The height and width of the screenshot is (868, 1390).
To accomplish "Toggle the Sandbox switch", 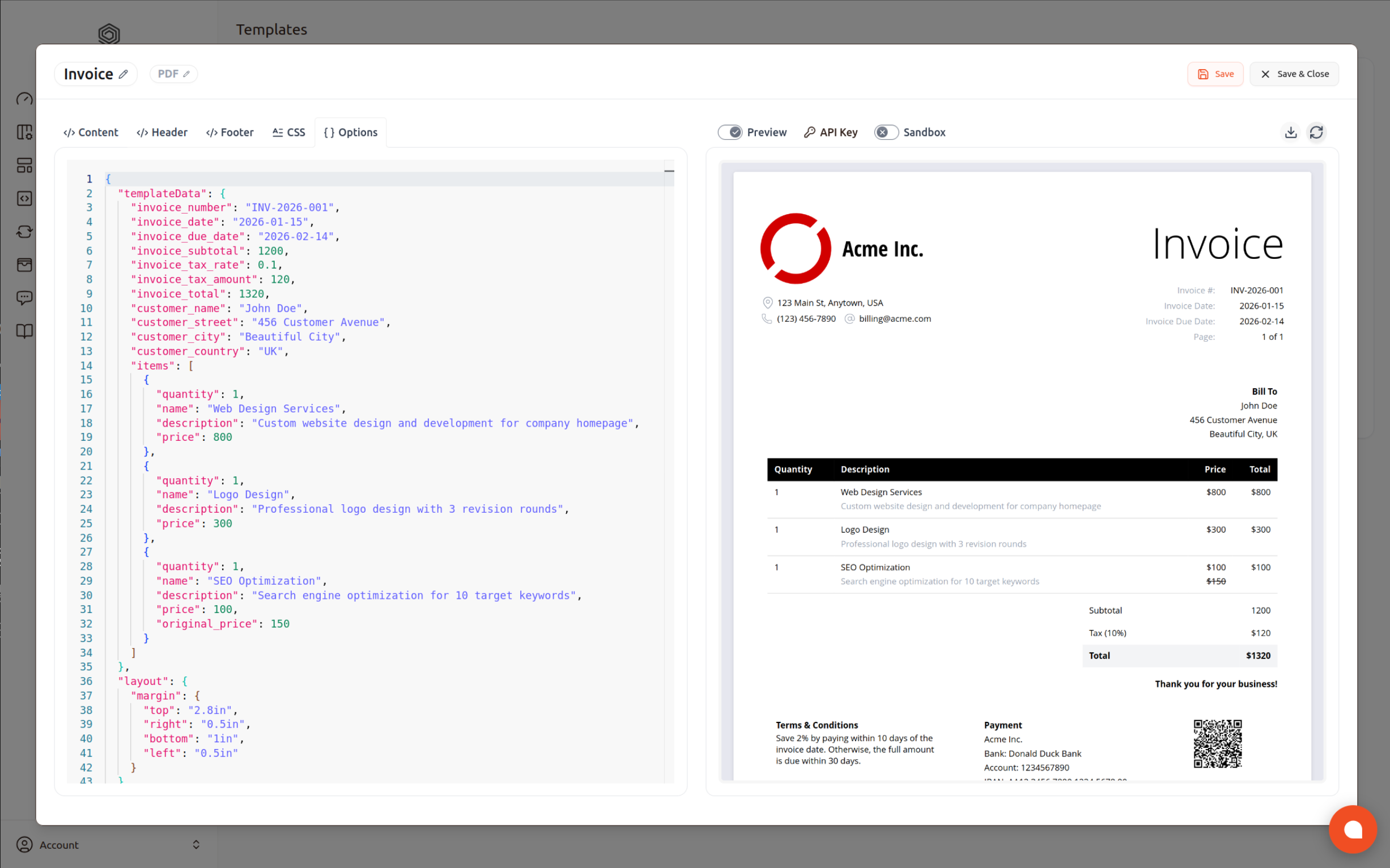I will tap(886, 133).
